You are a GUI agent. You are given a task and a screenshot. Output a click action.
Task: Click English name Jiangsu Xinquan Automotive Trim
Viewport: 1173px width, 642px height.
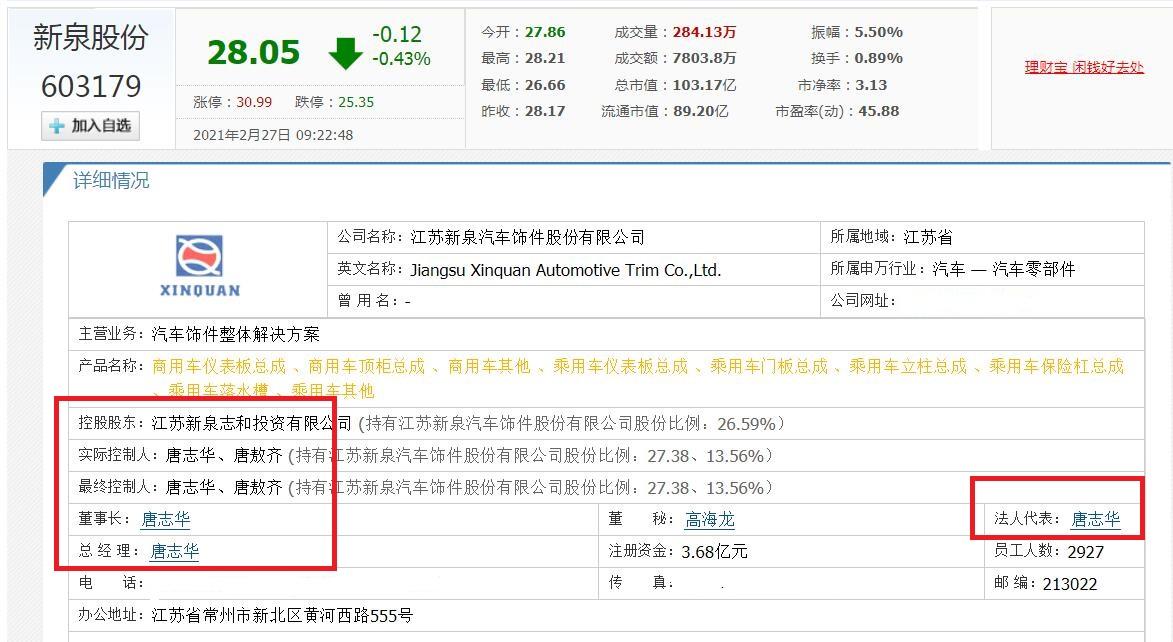(x=566, y=270)
